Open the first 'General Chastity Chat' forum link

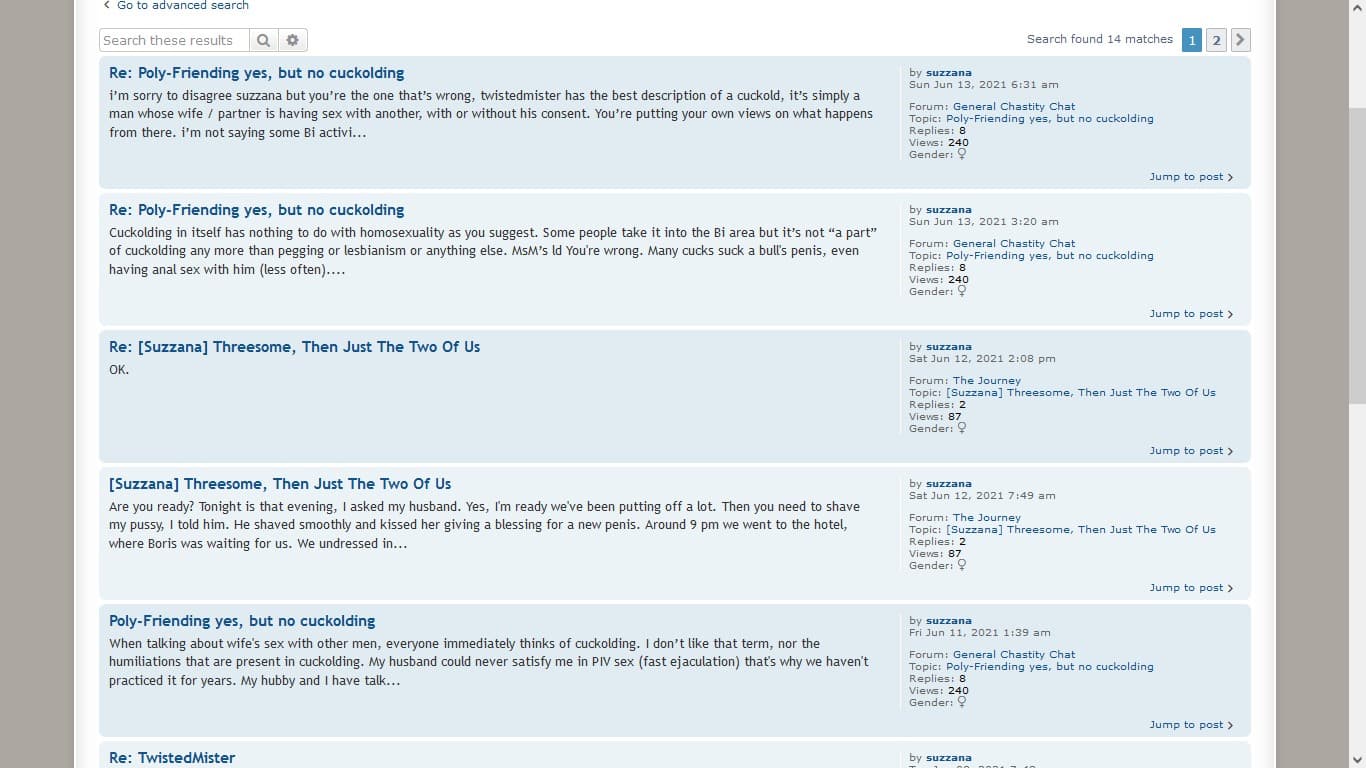click(x=1013, y=106)
